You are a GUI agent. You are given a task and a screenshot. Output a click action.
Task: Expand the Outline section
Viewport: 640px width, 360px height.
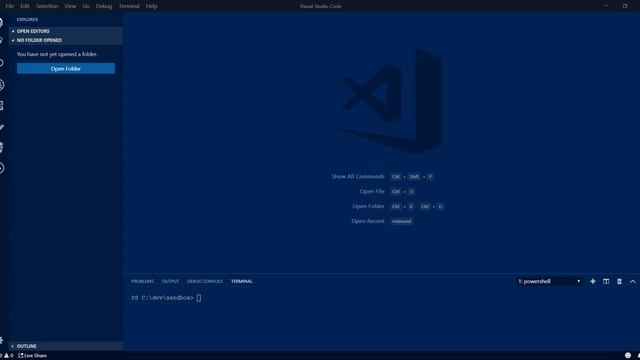(x=66, y=346)
